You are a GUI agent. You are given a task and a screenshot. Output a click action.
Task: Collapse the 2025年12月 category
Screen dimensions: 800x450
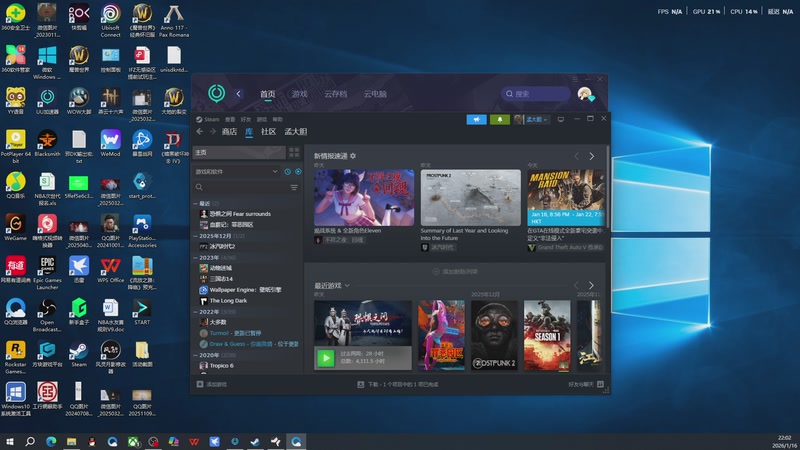[x=196, y=236]
